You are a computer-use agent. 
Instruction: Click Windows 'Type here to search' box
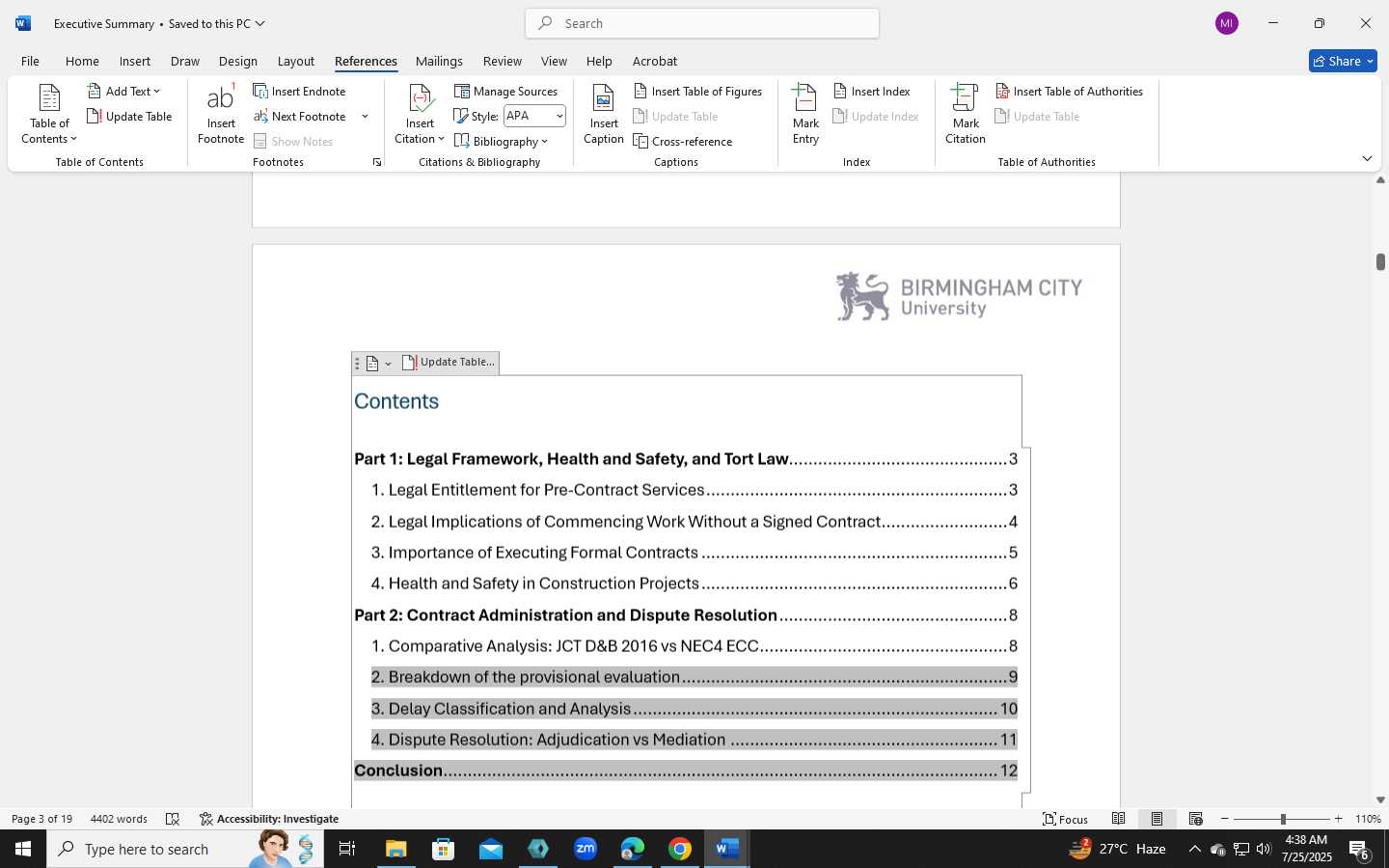tap(185, 849)
